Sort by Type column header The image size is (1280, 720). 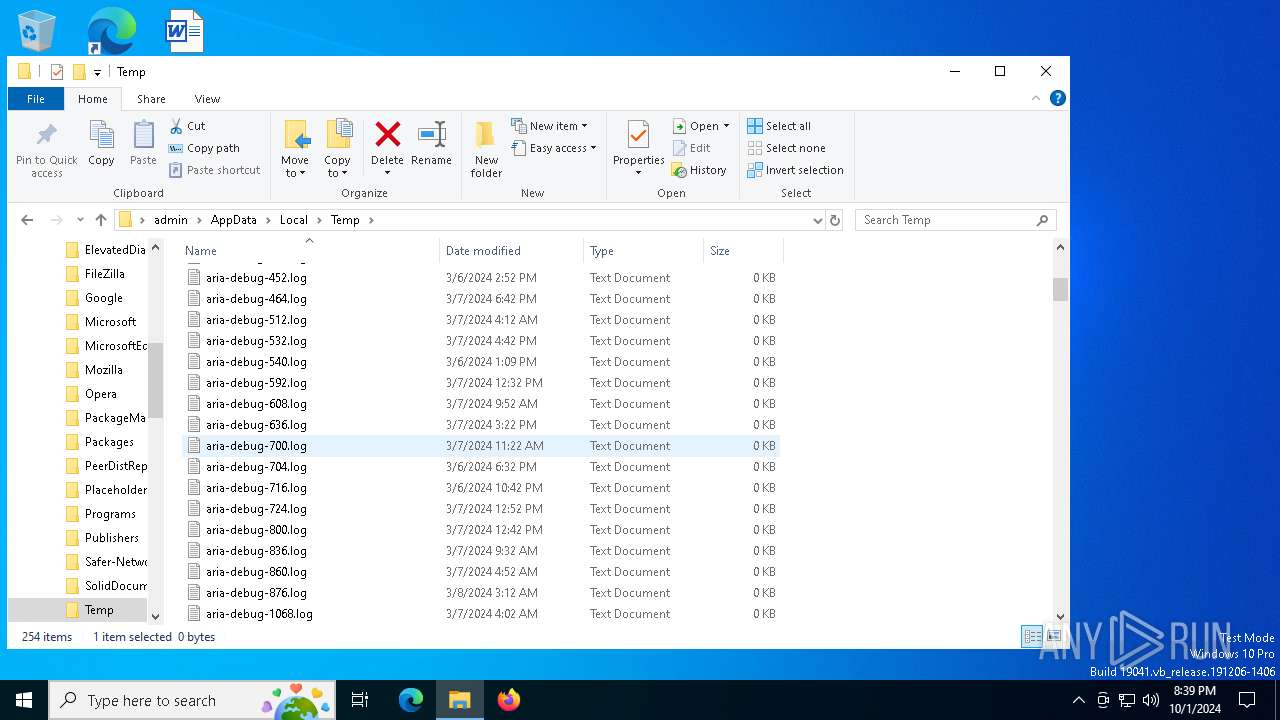point(644,250)
